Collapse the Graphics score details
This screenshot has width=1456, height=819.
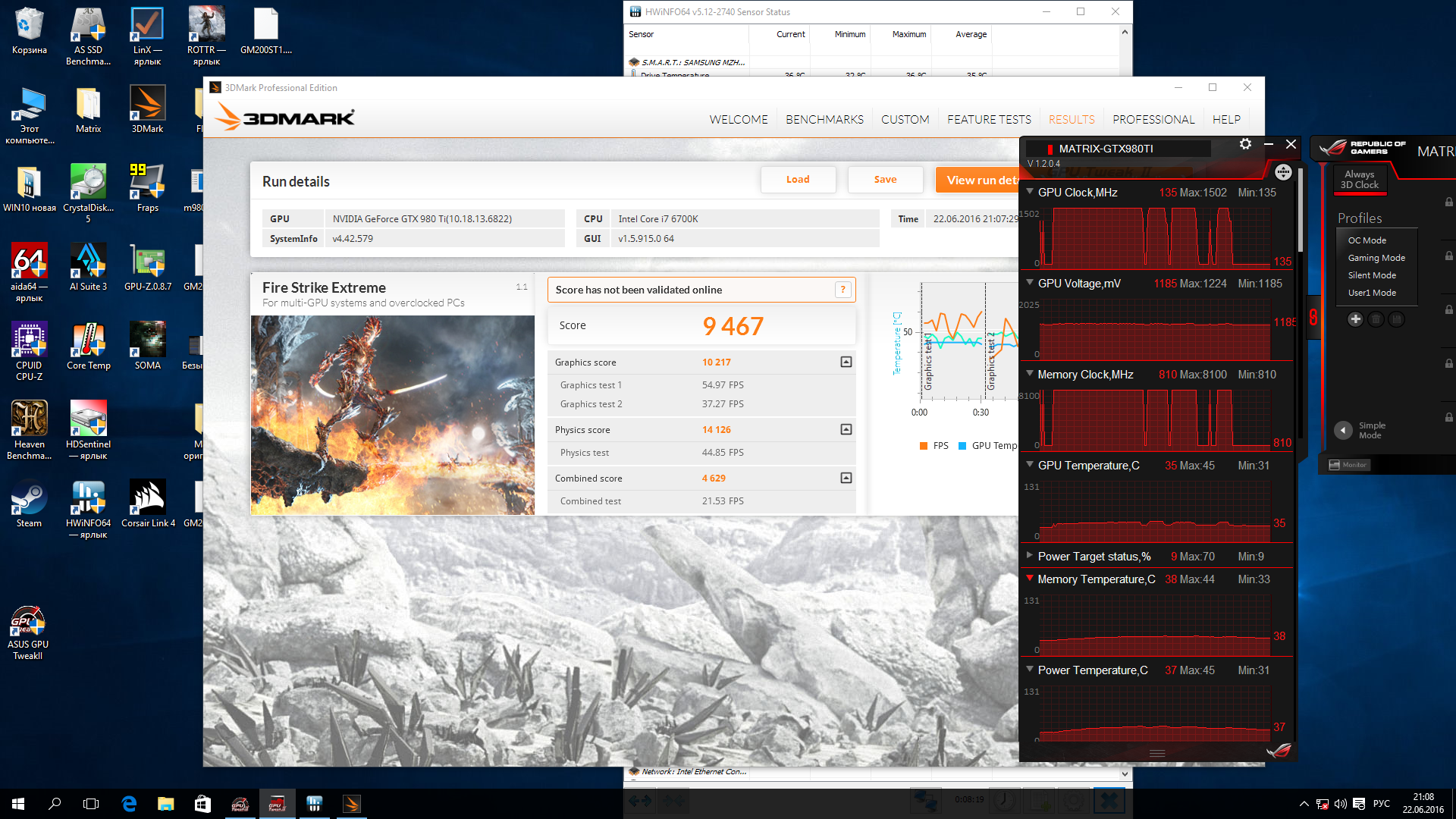[x=846, y=362]
